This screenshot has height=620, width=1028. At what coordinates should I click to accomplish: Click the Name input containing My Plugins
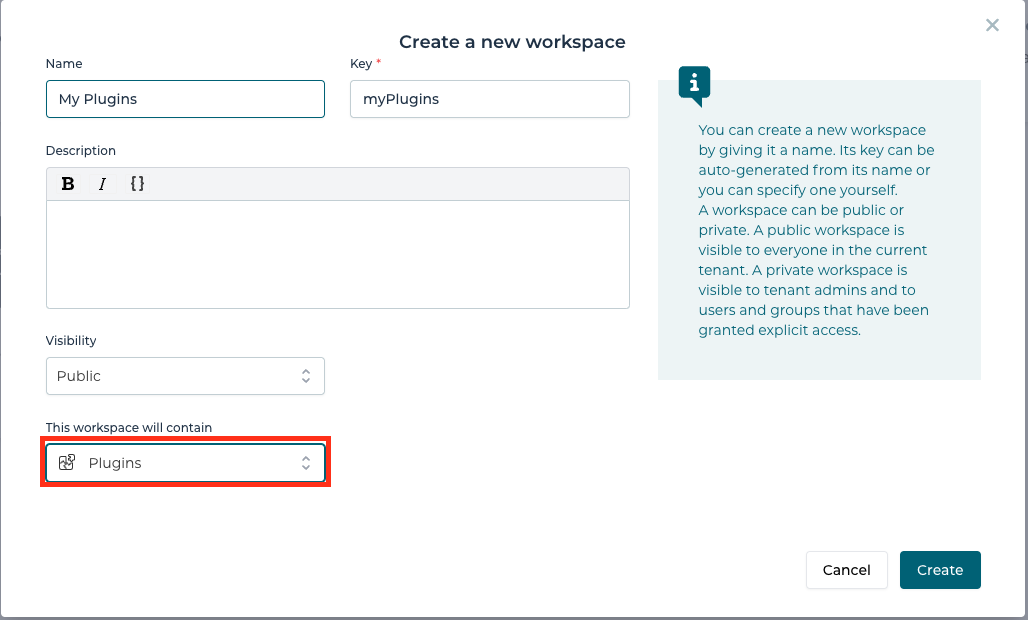(x=185, y=99)
